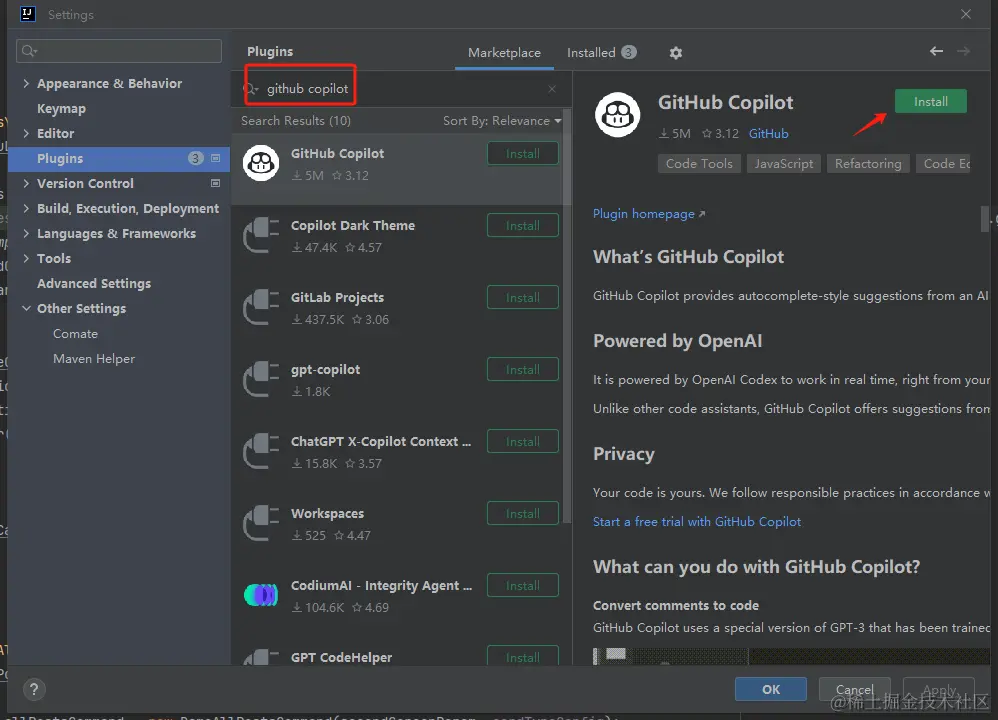Select Keymap in the settings tree
The width and height of the screenshot is (998, 720).
[x=61, y=108]
